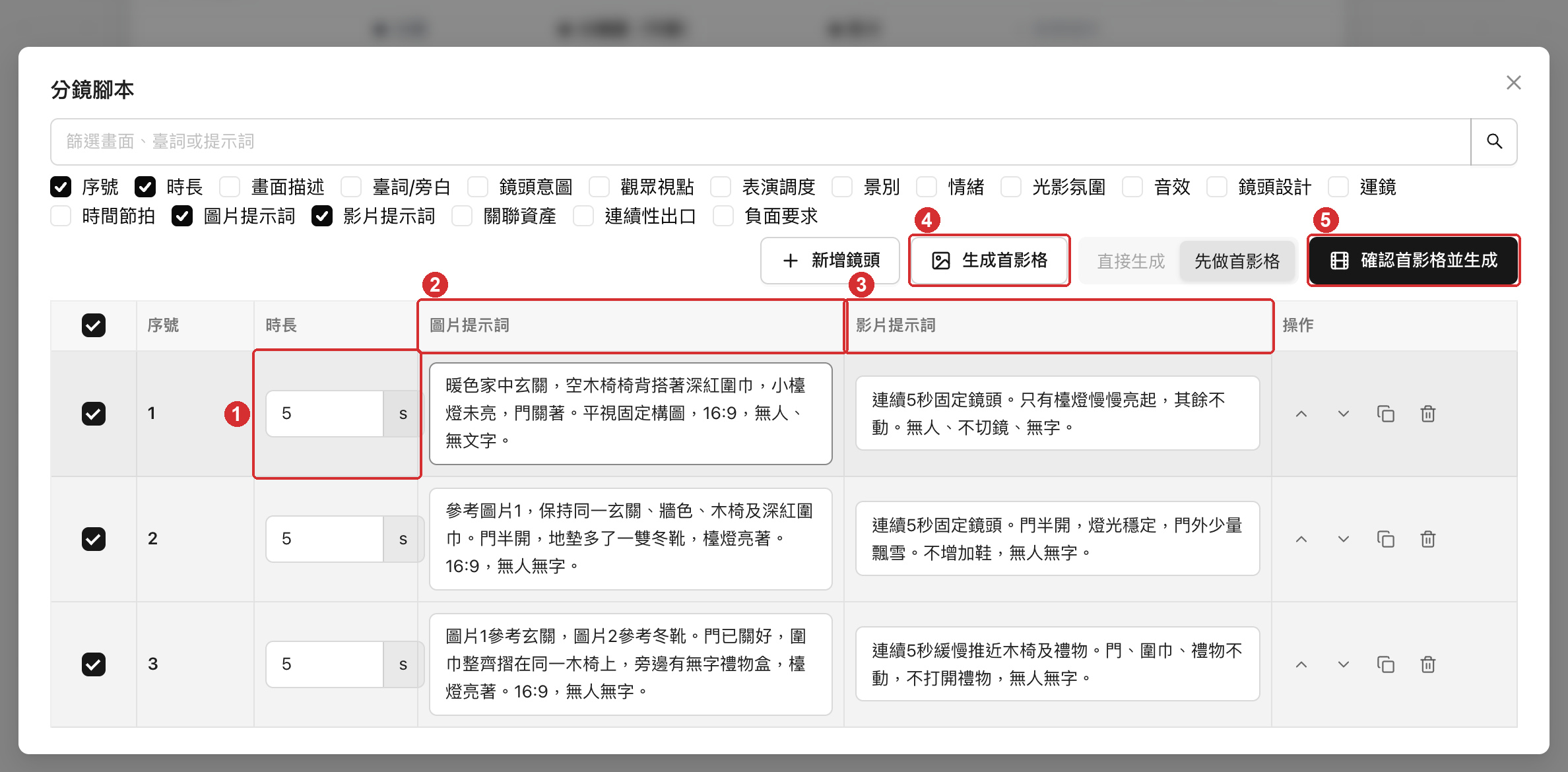Viewport: 1568px width, 772px height.
Task: Enable the 畫面描述 column checkbox
Action: coord(230,187)
